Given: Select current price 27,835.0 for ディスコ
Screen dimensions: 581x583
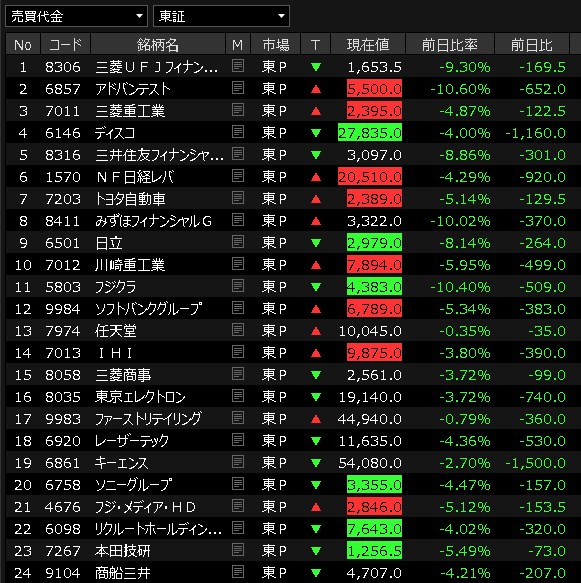Looking at the screenshot, I should click(370, 133).
